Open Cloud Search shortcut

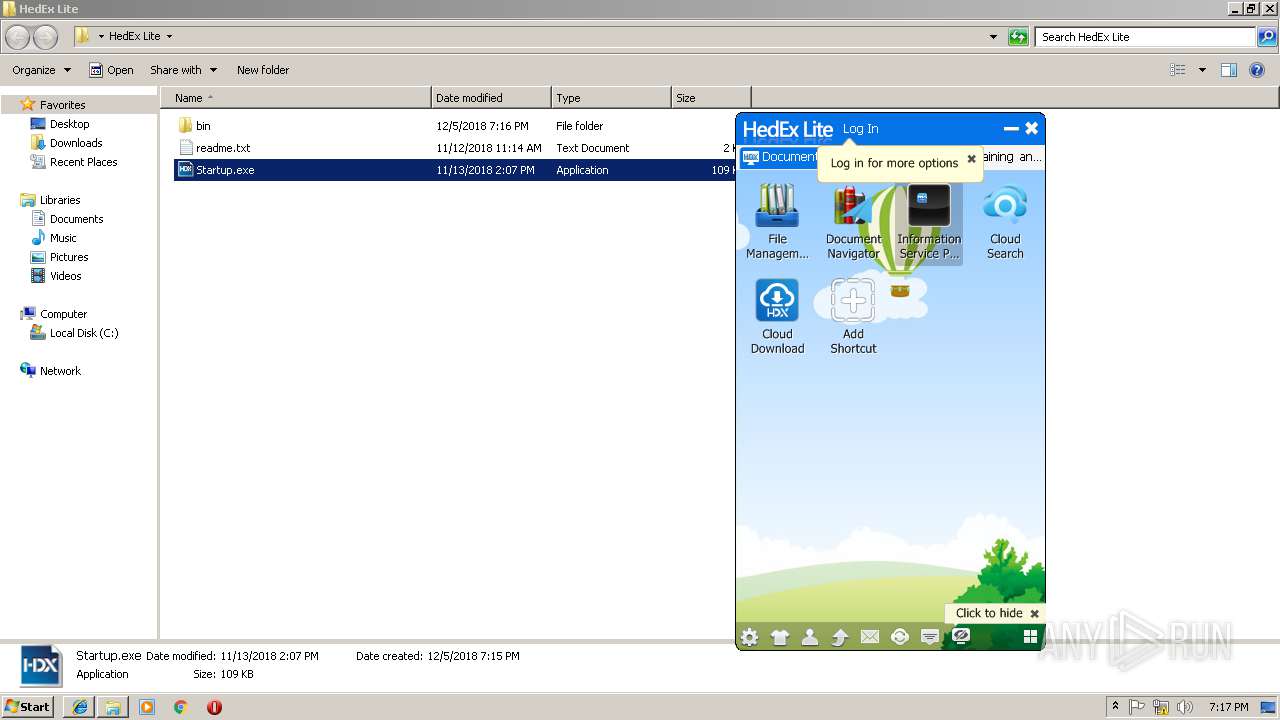click(x=1005, y=222)
